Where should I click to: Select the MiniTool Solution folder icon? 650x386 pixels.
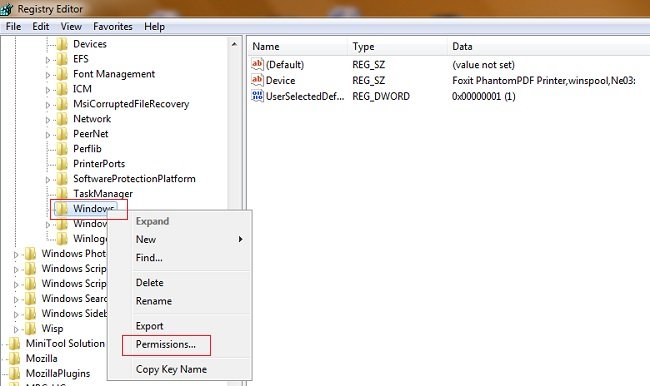[15, 343]
